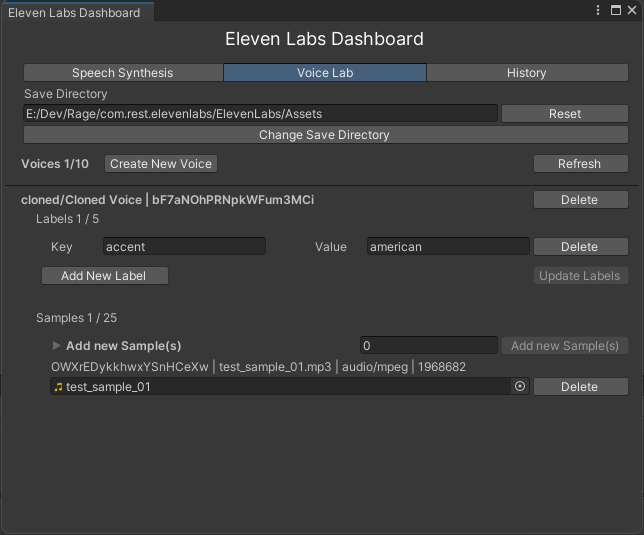
Task: Delete the Cloned Voice entry
Action: point(579,200)
